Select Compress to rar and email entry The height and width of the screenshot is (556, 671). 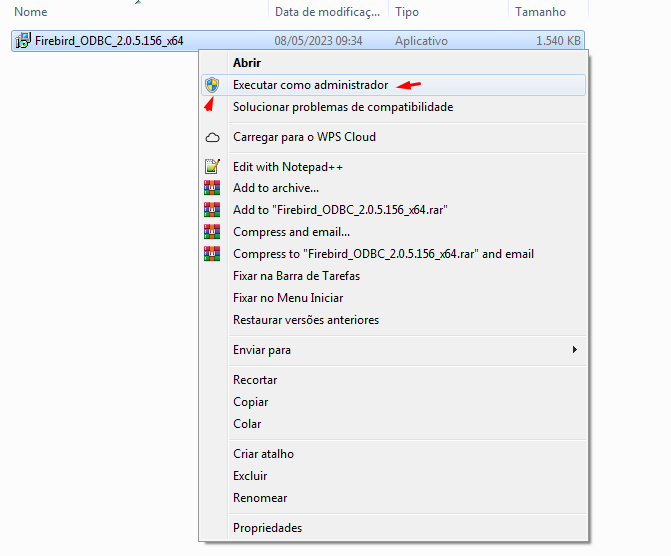coord(393,254)
